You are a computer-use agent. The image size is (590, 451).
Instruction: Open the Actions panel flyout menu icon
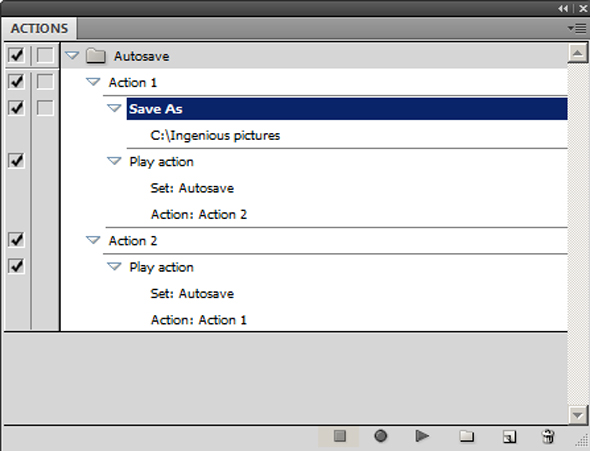(x=577, y=28)
